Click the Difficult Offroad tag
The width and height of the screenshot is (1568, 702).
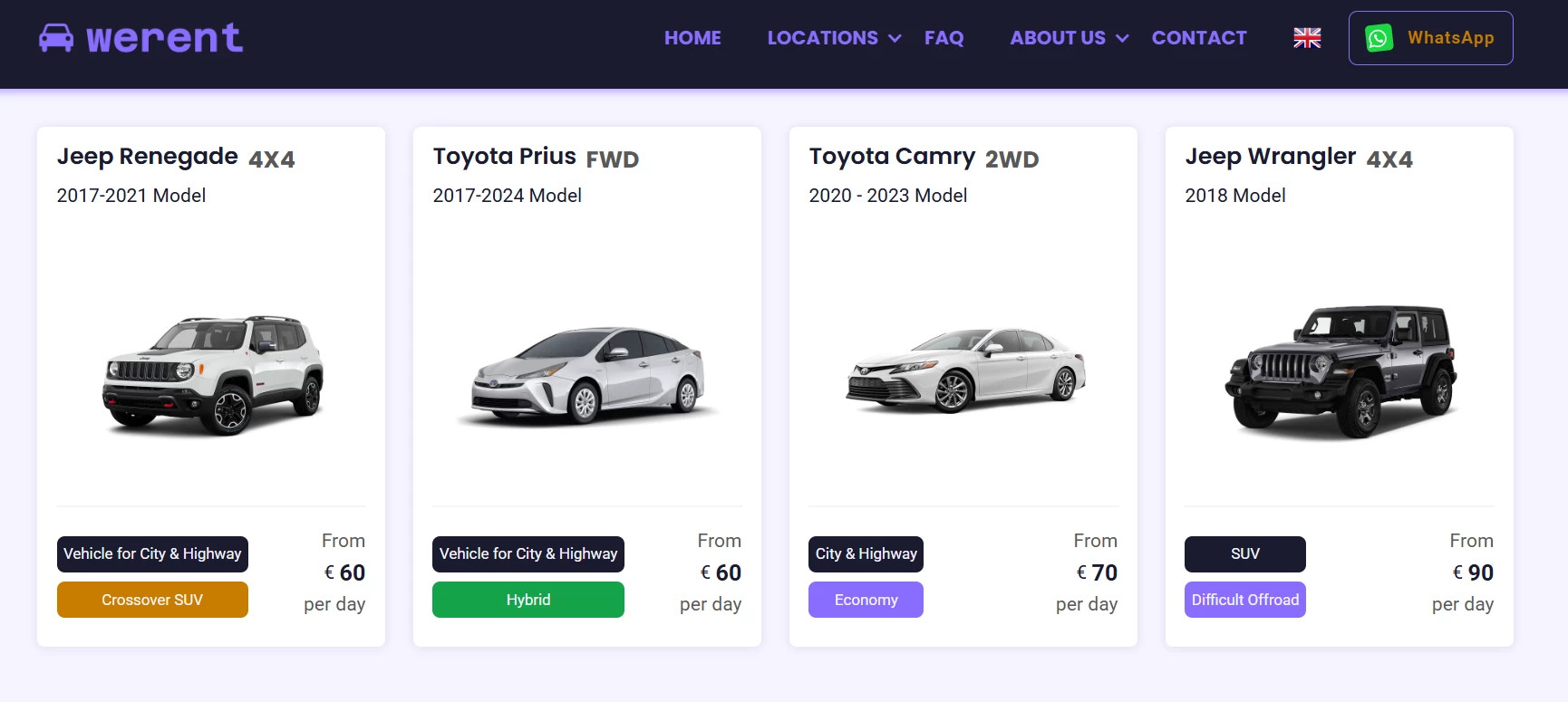click(1244, 600)
